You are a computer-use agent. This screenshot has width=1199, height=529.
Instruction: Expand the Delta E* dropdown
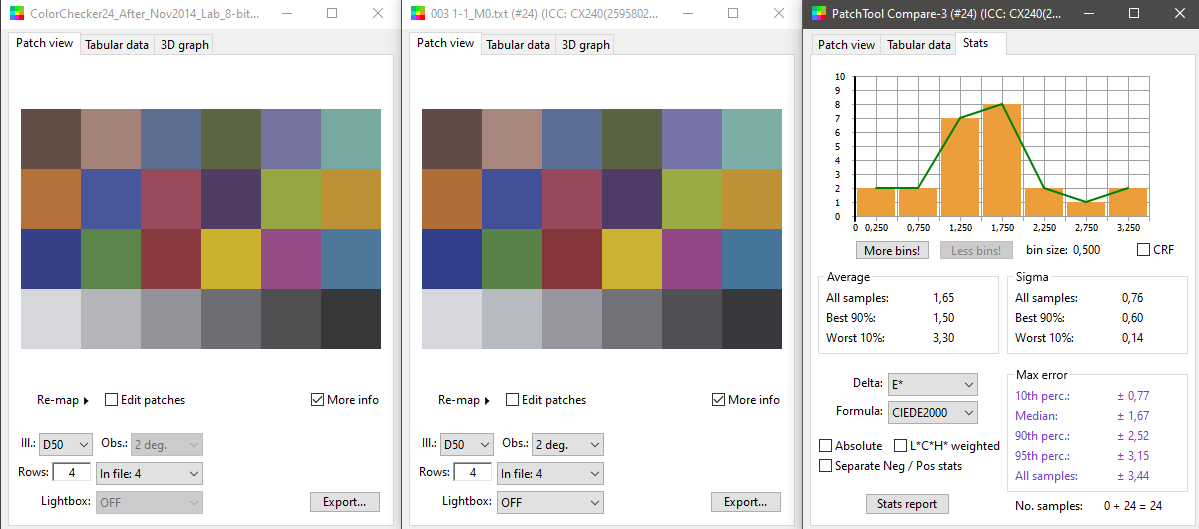click(932, 384)
